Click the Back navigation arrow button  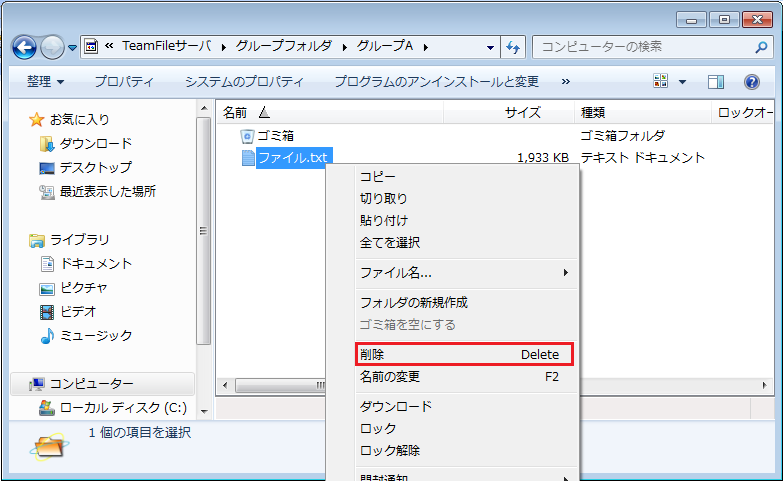[25, 46]
